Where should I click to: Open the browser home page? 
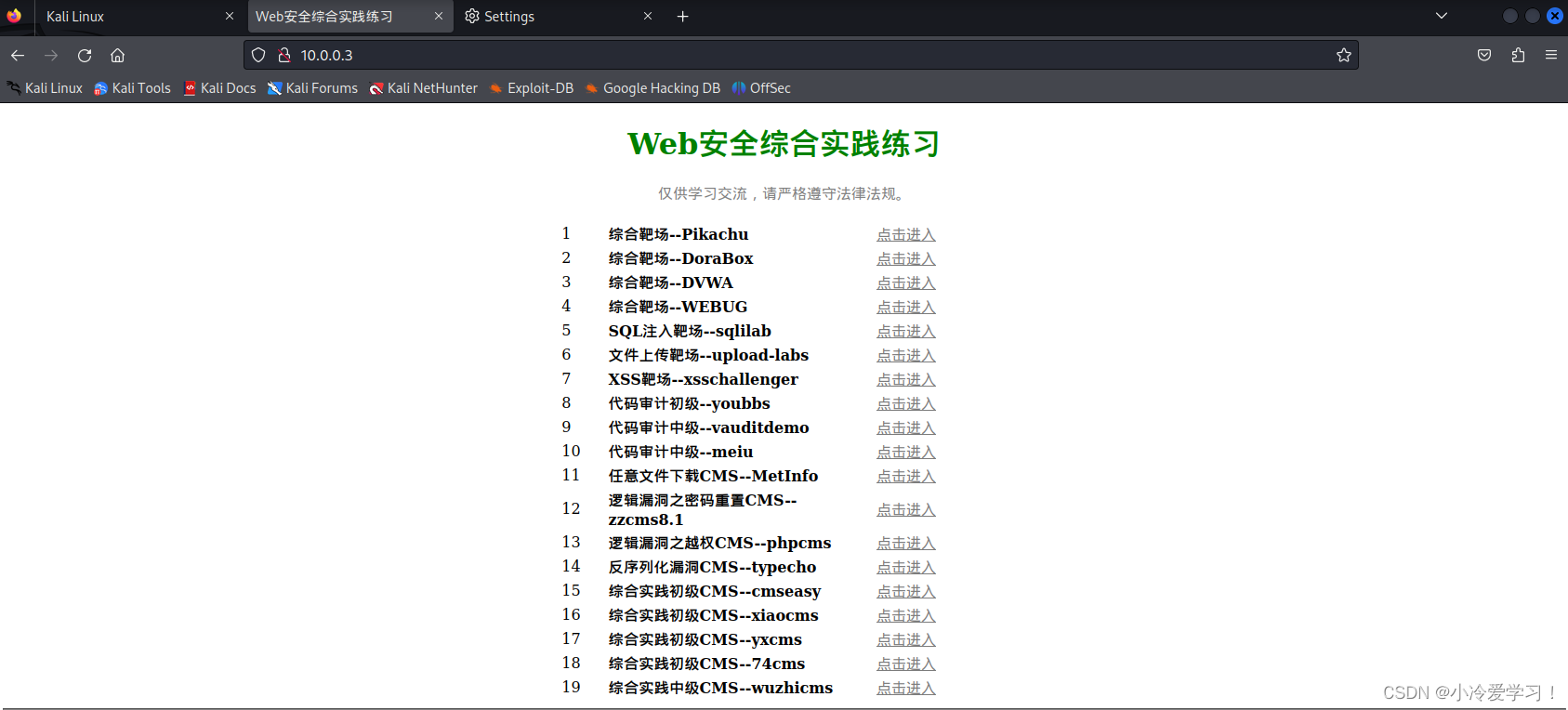(x=118, y=56)
